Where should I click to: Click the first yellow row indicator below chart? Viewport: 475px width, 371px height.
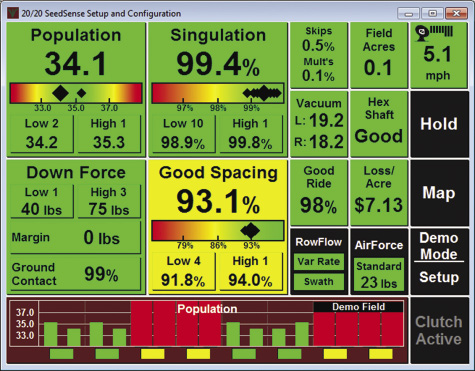[x=153, y=354]
